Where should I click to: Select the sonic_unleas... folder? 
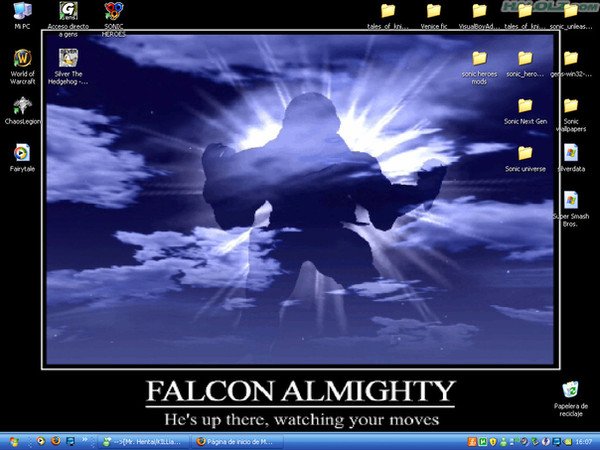pyautogui.click(x=571, y=16)
